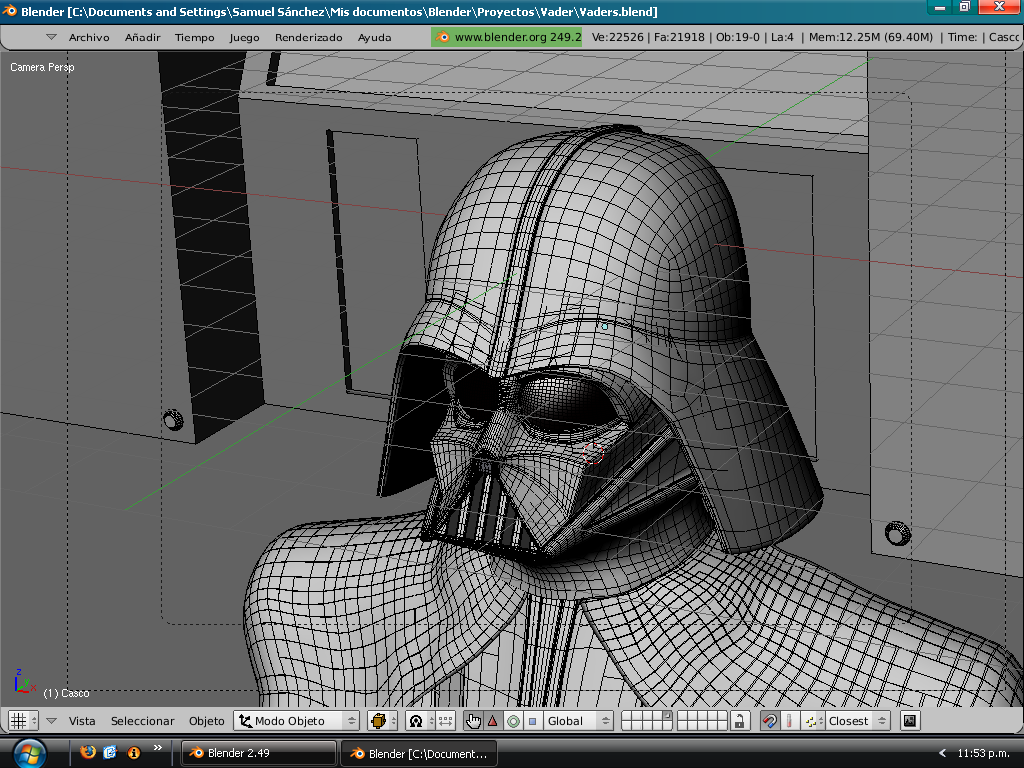1024x768 pixels.
Task: Open the Closest snap target dropdown
Action: click(857, 721)
